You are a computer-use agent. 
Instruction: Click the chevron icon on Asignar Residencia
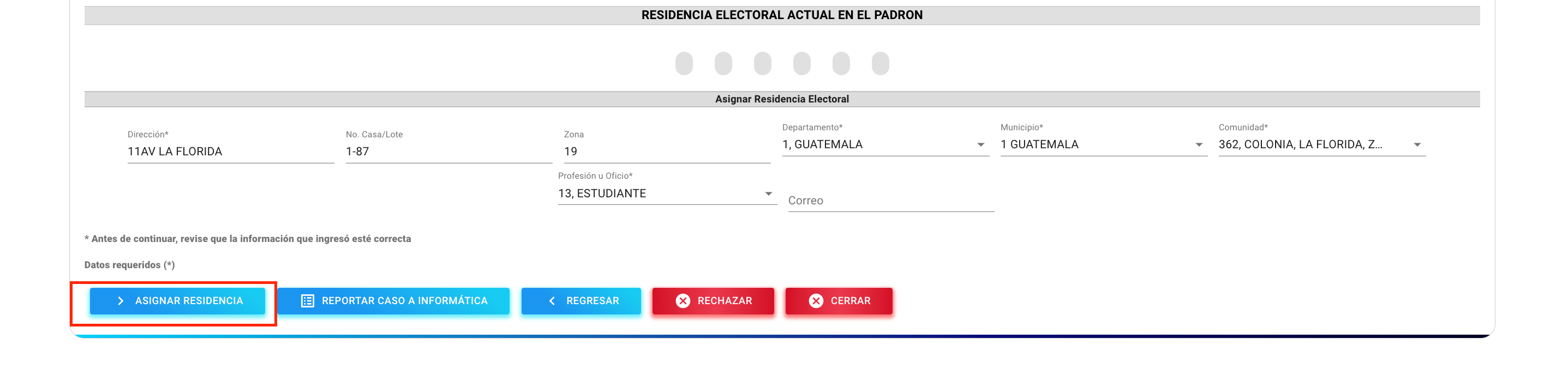[x=121, y=301]
